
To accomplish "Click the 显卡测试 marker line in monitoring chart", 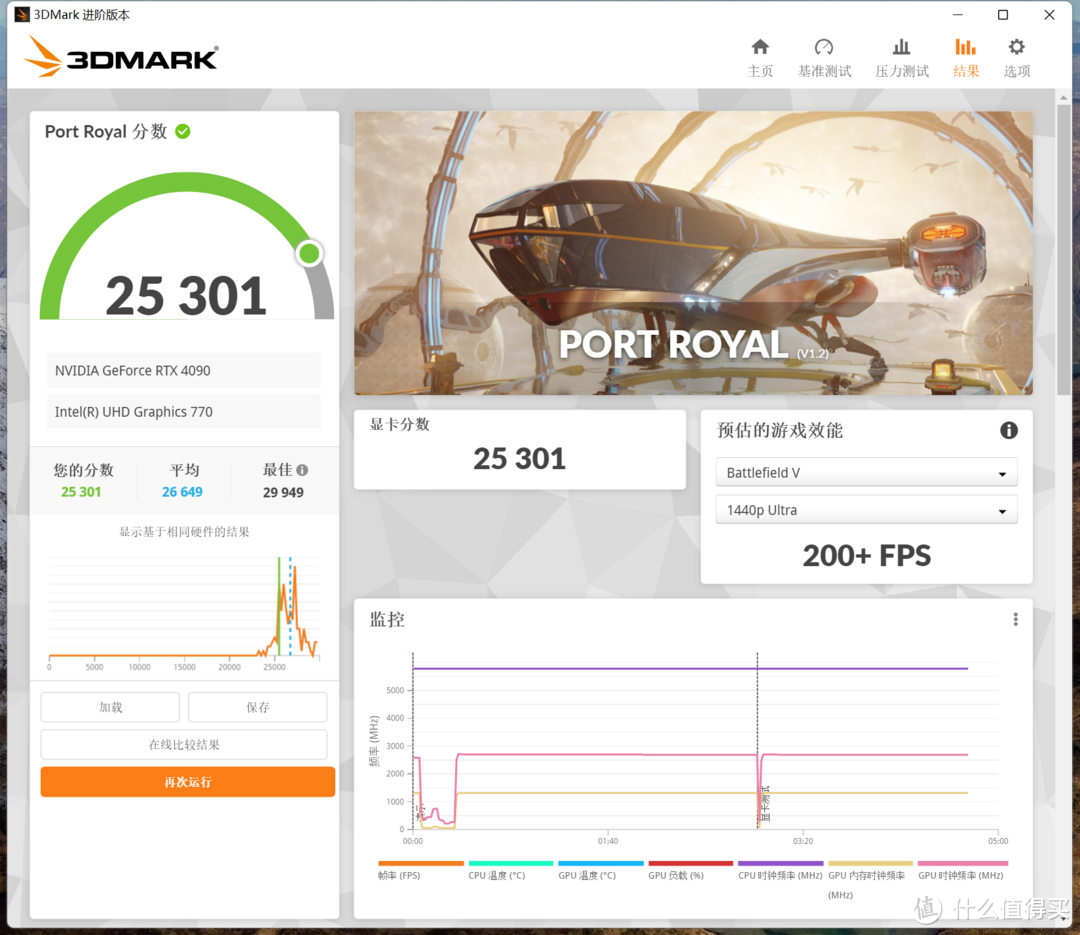I will (758, 741).
